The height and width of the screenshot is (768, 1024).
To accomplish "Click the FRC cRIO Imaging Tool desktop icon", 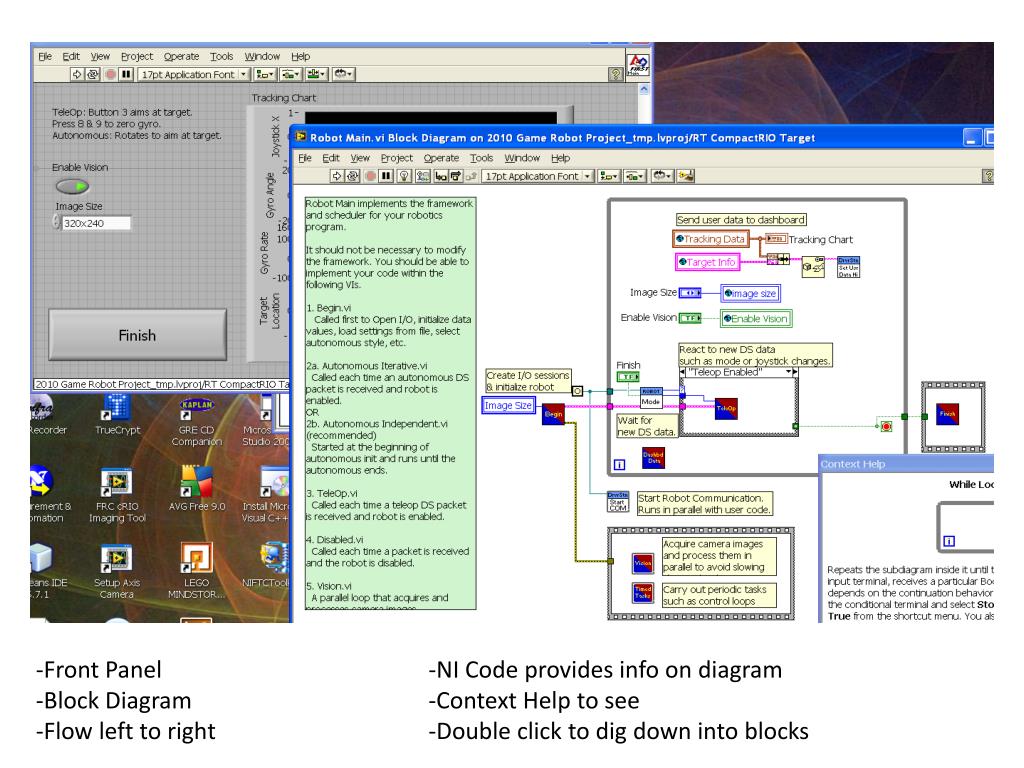I will pyautogui.click(x=118, y=496).
